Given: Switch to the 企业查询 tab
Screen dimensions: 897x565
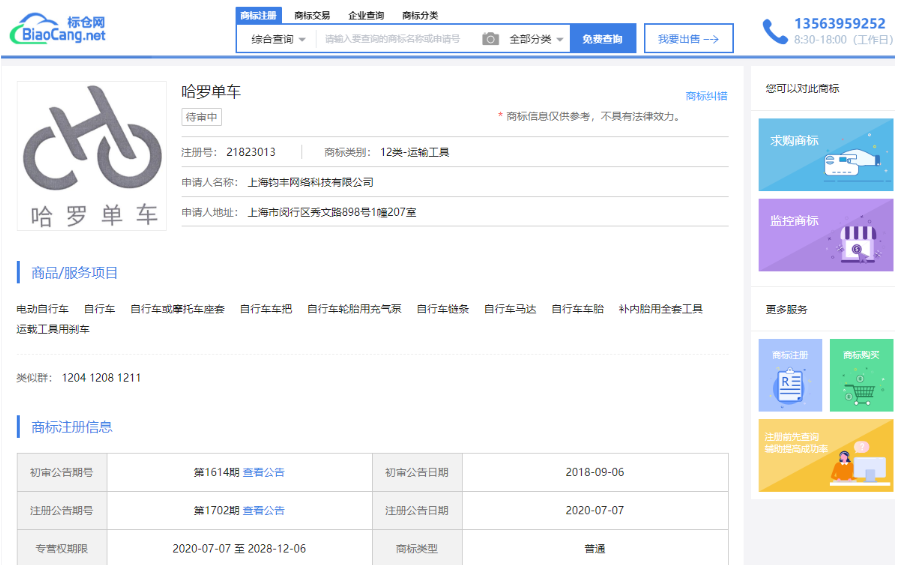Looking at the screenshot, I should 366,15.
